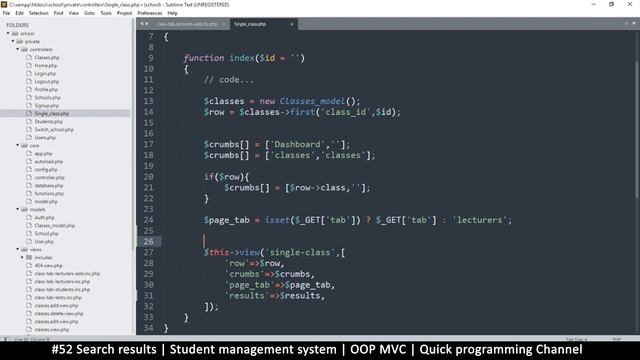Screen dimensions: 640x360
Task: Open 404.view.php in the views folder
Action: [x=48, y=266]
